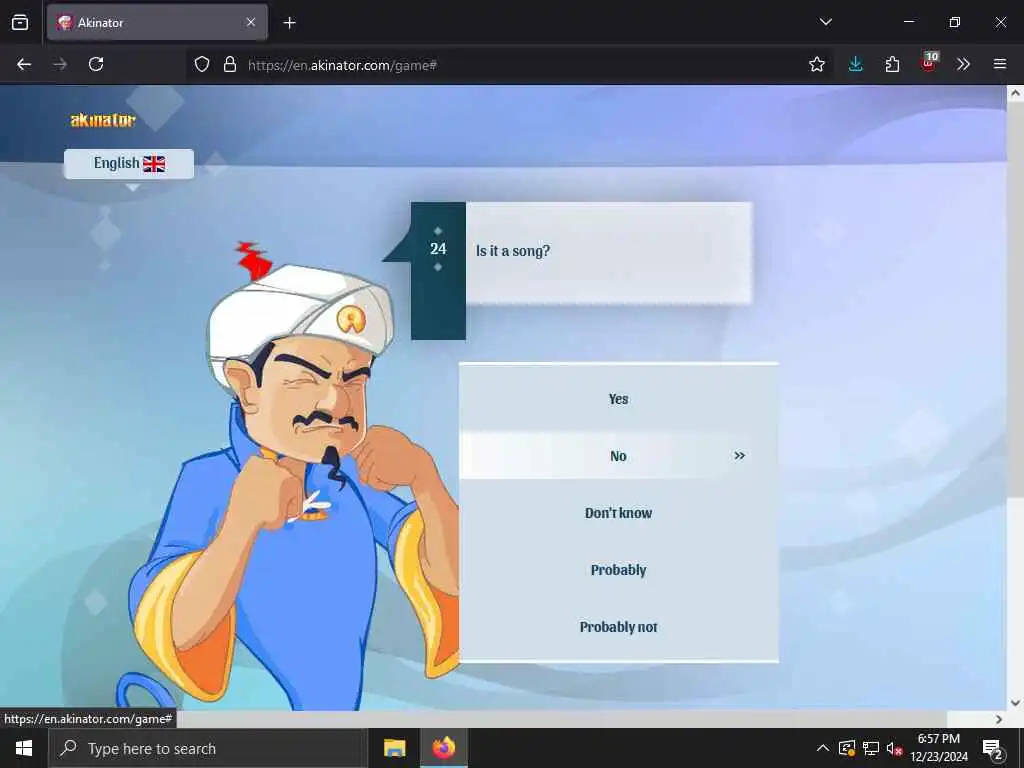Click the Akinator logo

[103, 120]
